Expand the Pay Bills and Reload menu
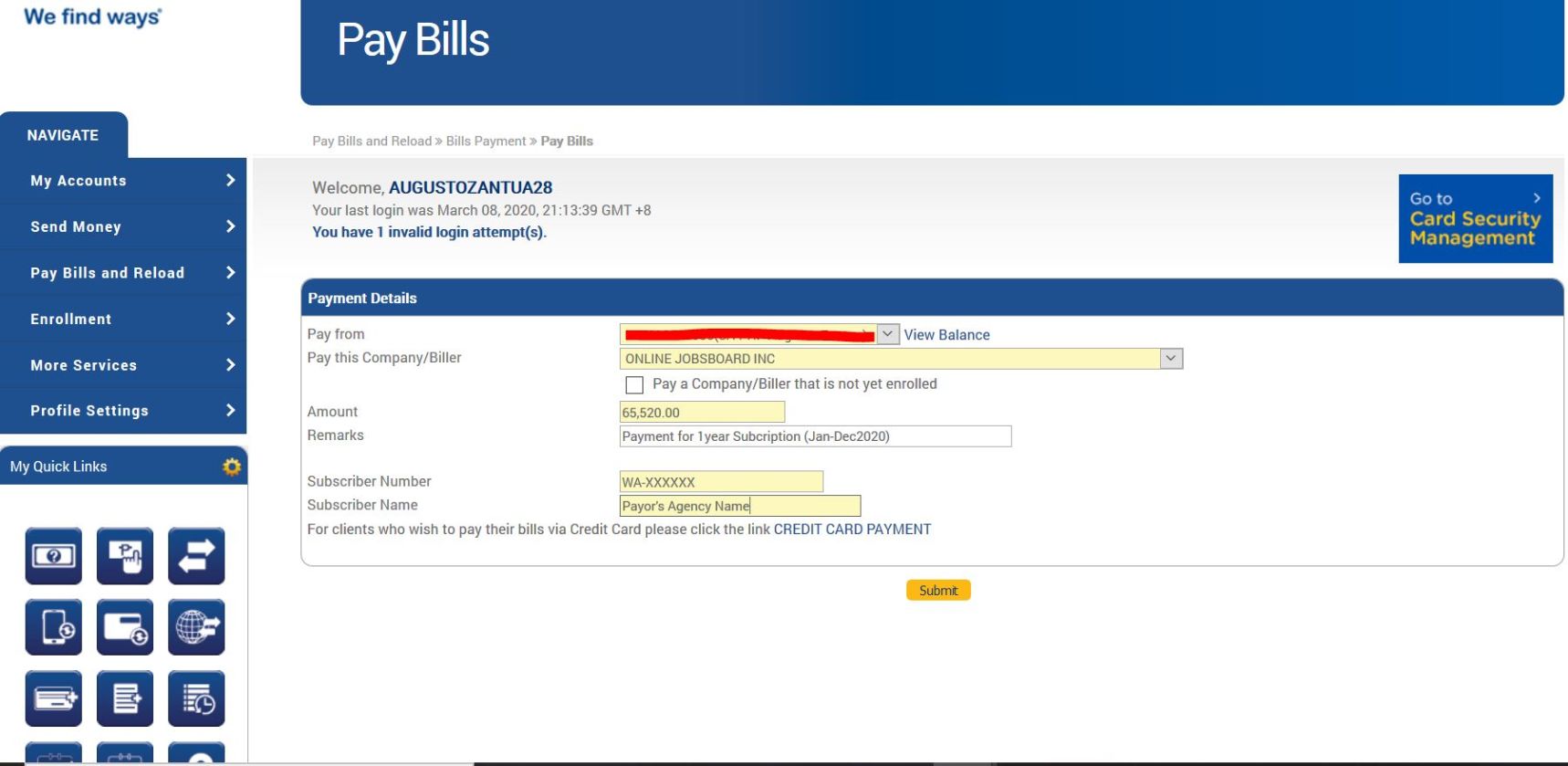 (123, 273)
